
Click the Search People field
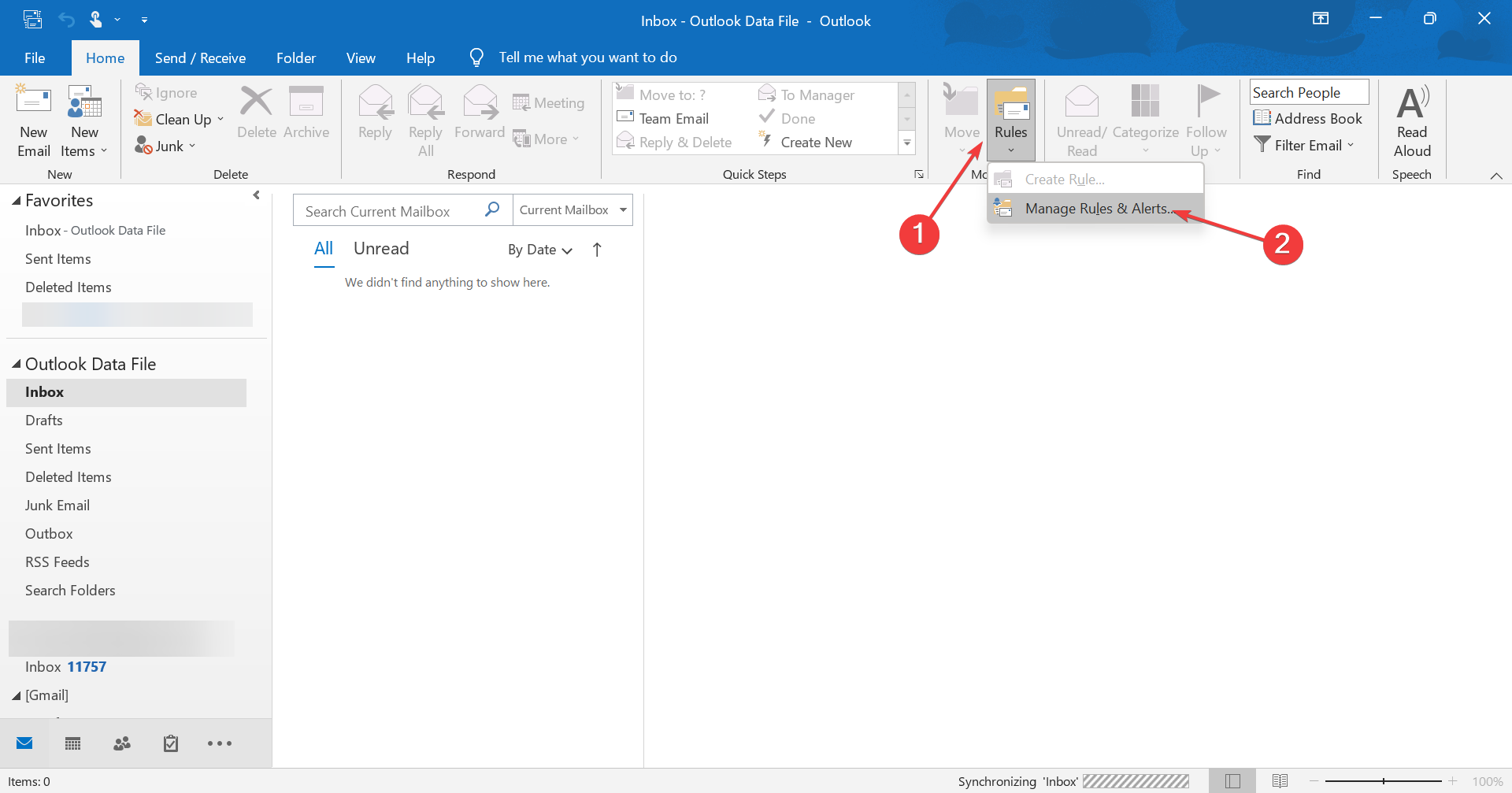(x=1309, y=92)
